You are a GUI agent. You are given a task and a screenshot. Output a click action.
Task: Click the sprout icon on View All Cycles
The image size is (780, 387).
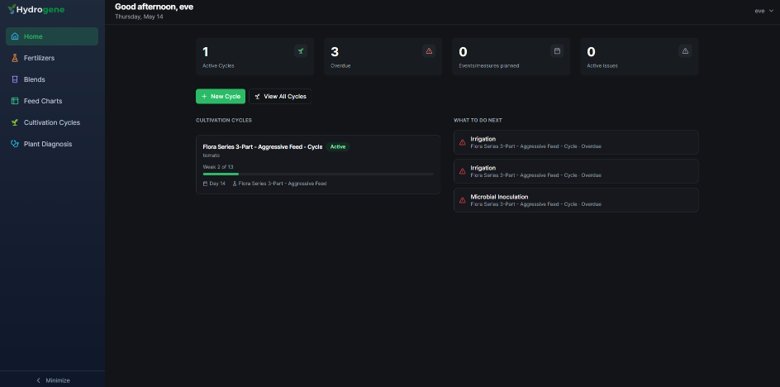[257, 97]
